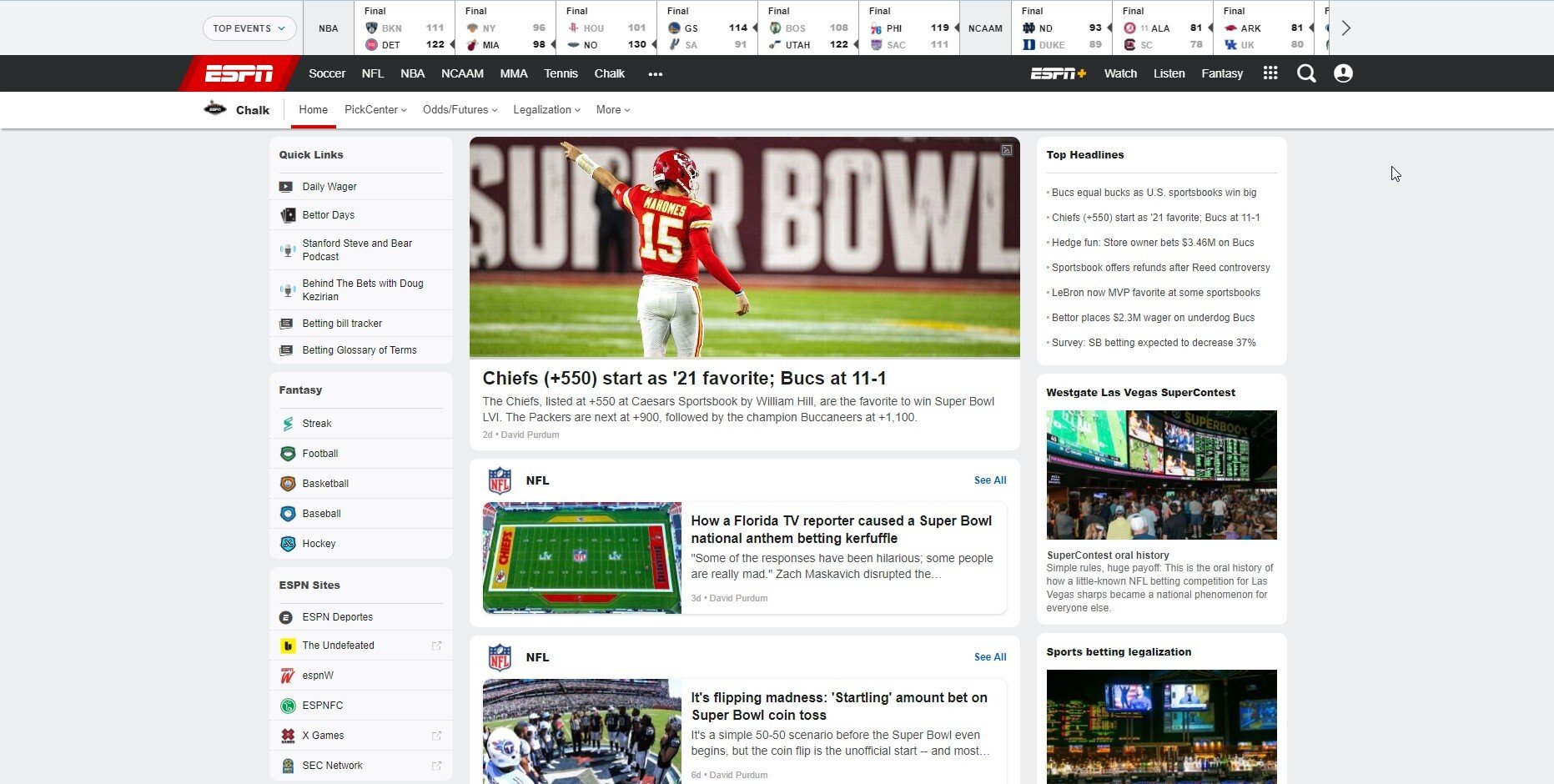This screenshot has height=784, width=1554.
Task: Open the Daily Wager quick link
Action: [329, 187]
